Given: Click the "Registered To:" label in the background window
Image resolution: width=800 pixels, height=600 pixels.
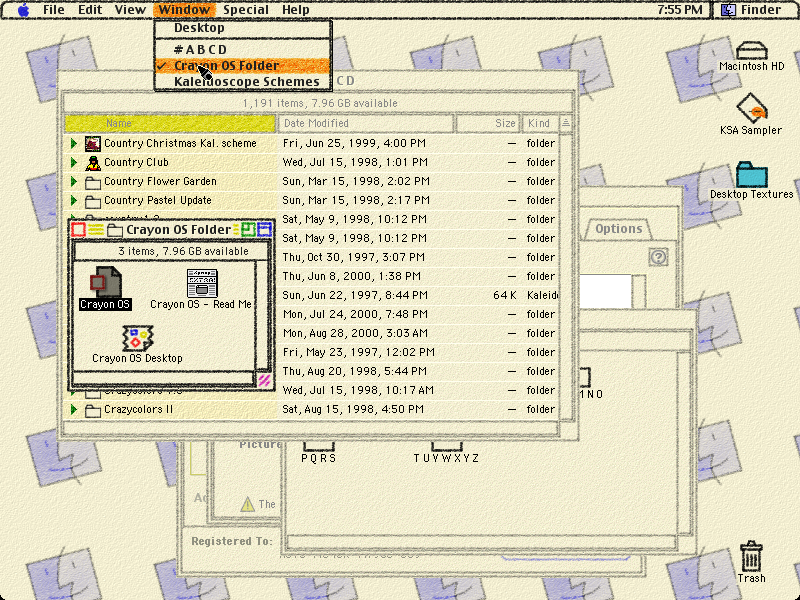Looking at the screenshot, I should click(x=232, y=541).
